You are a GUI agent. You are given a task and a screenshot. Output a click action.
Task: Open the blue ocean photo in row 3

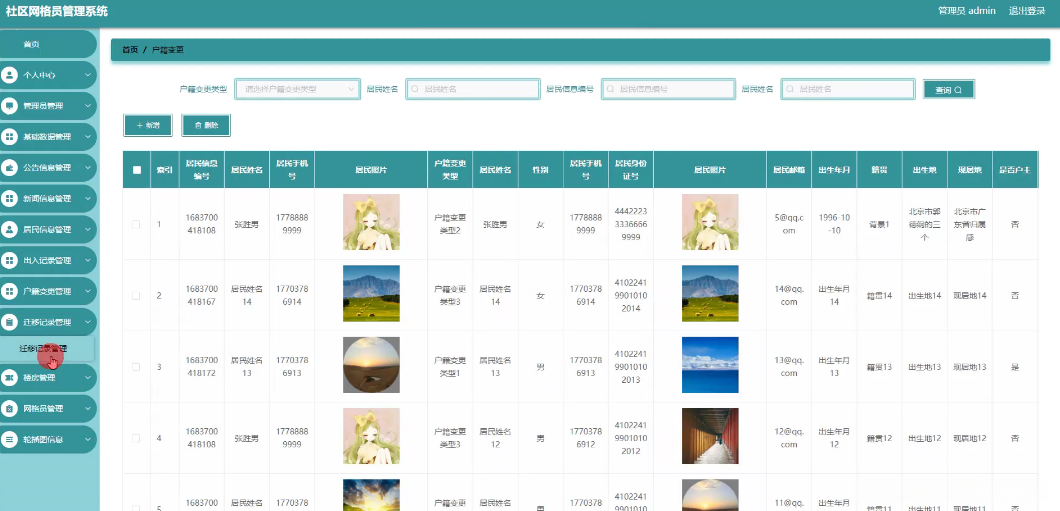[x=710, y=364]
